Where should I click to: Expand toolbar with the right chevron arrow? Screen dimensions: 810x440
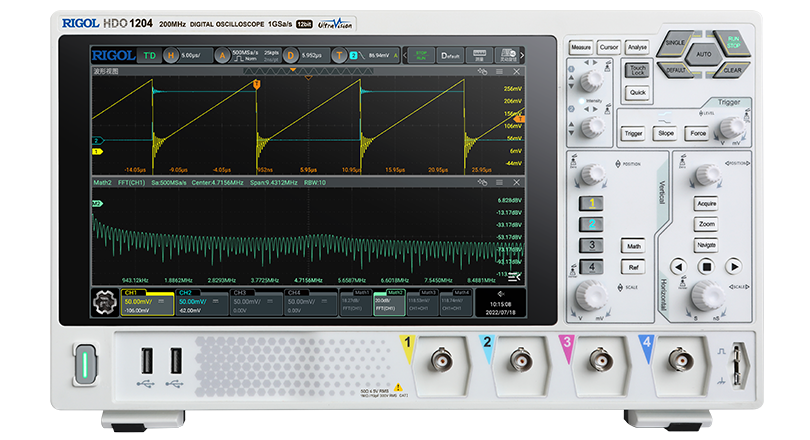coord(522,55)
